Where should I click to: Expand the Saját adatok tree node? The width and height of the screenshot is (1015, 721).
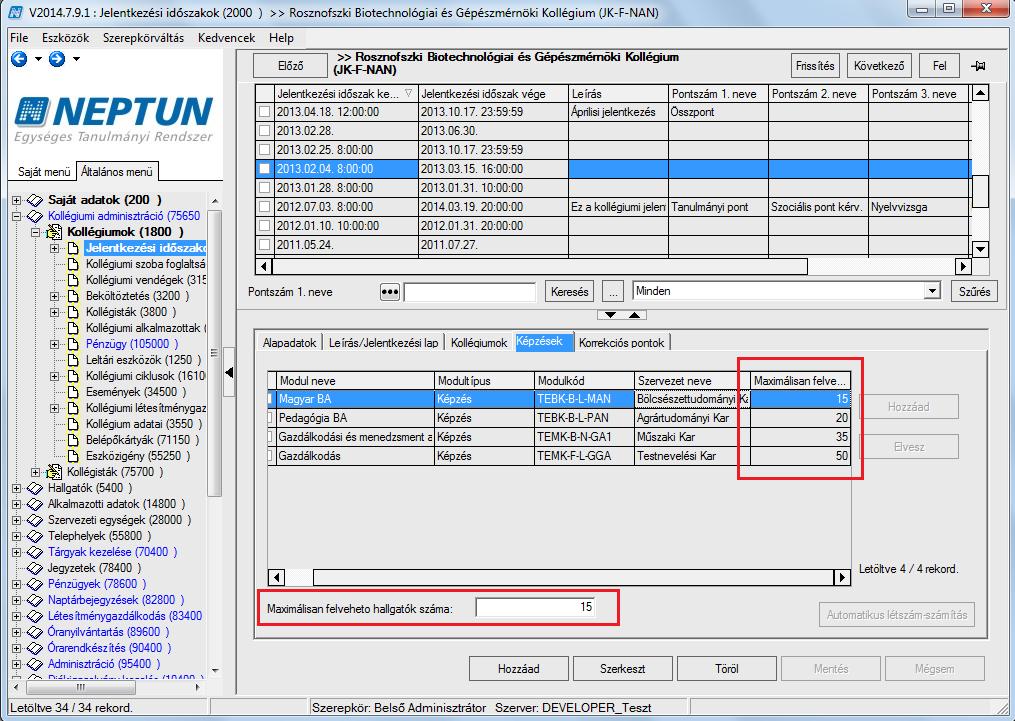17,200
